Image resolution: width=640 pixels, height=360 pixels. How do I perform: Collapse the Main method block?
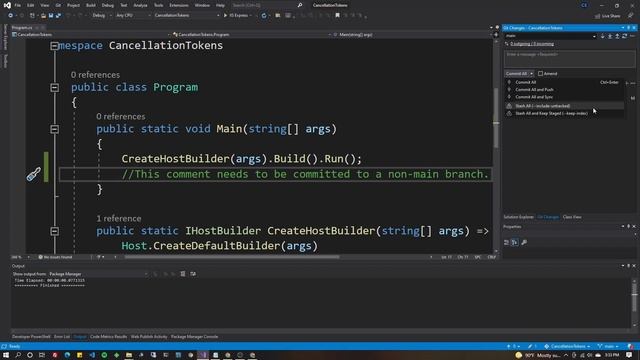click(x=54, y=129)
